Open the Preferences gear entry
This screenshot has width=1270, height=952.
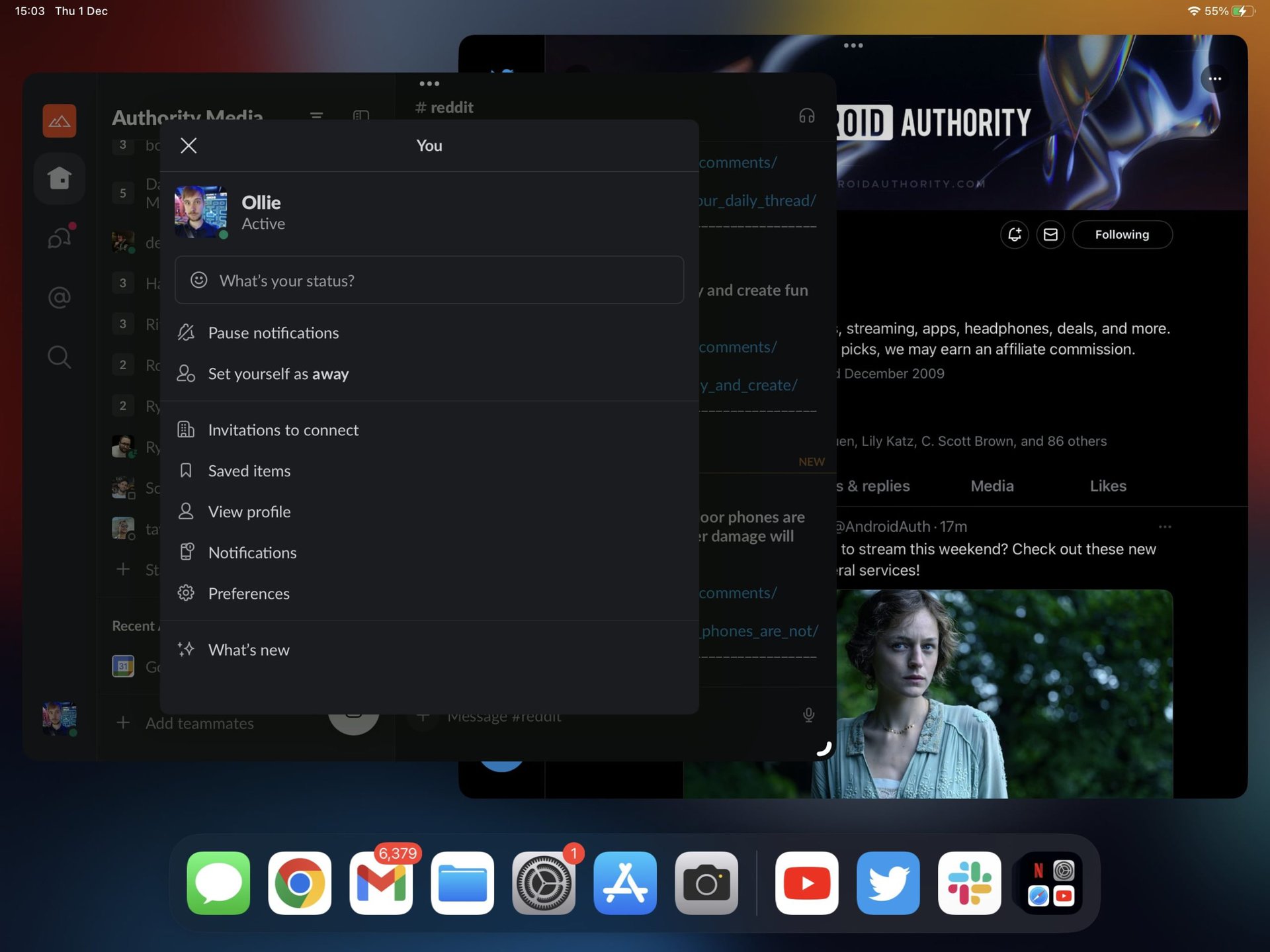[249, 593]
